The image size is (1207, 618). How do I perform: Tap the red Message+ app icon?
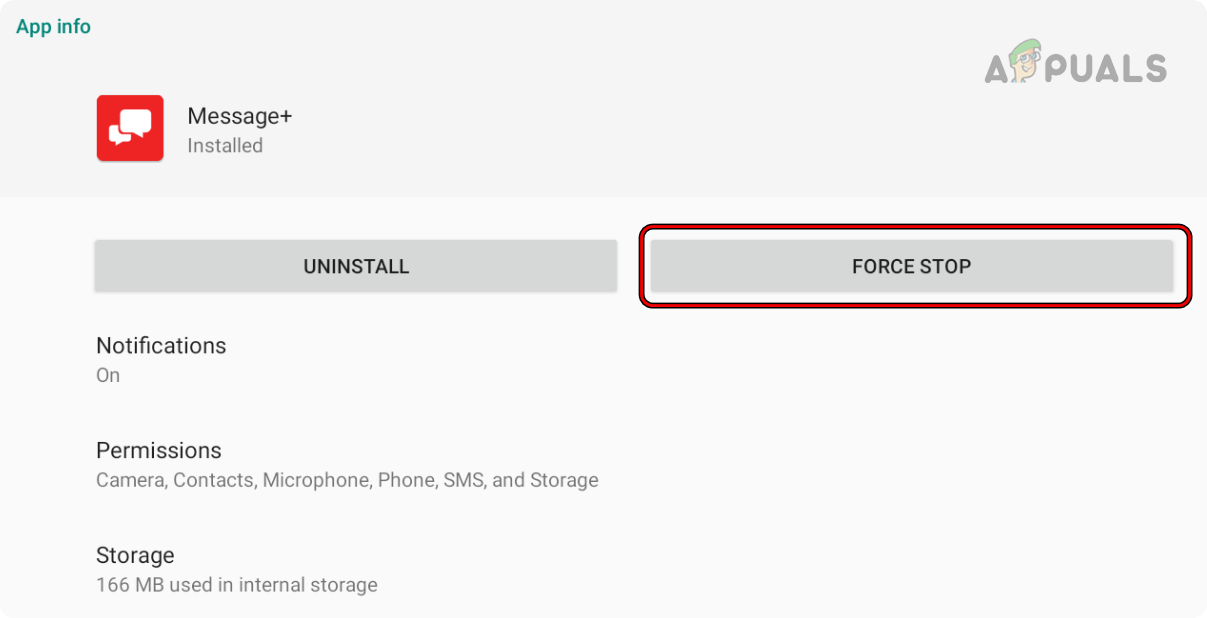coord(130,128)
